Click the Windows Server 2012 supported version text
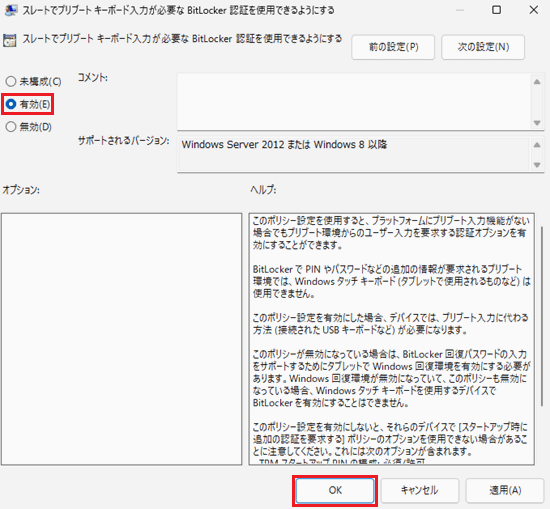550x509 pixels. point(284,145)
